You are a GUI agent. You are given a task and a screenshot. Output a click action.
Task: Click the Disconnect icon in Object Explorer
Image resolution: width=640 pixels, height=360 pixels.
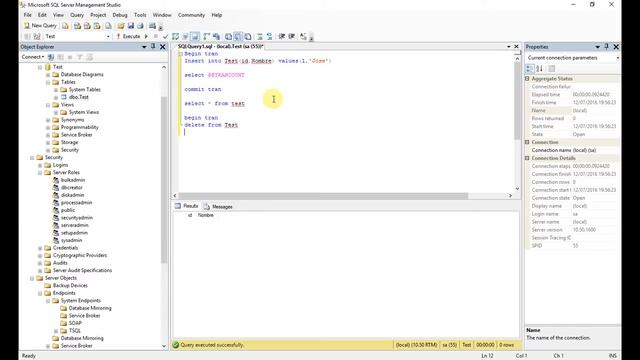point(60,57)
